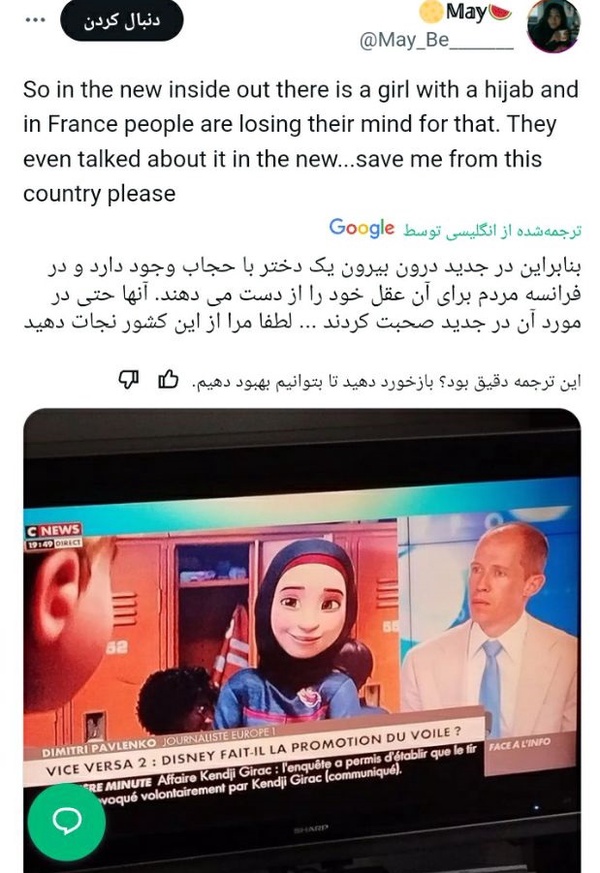Rate the translation with thumbs up
600x873 pixels.
click(168, 380)
